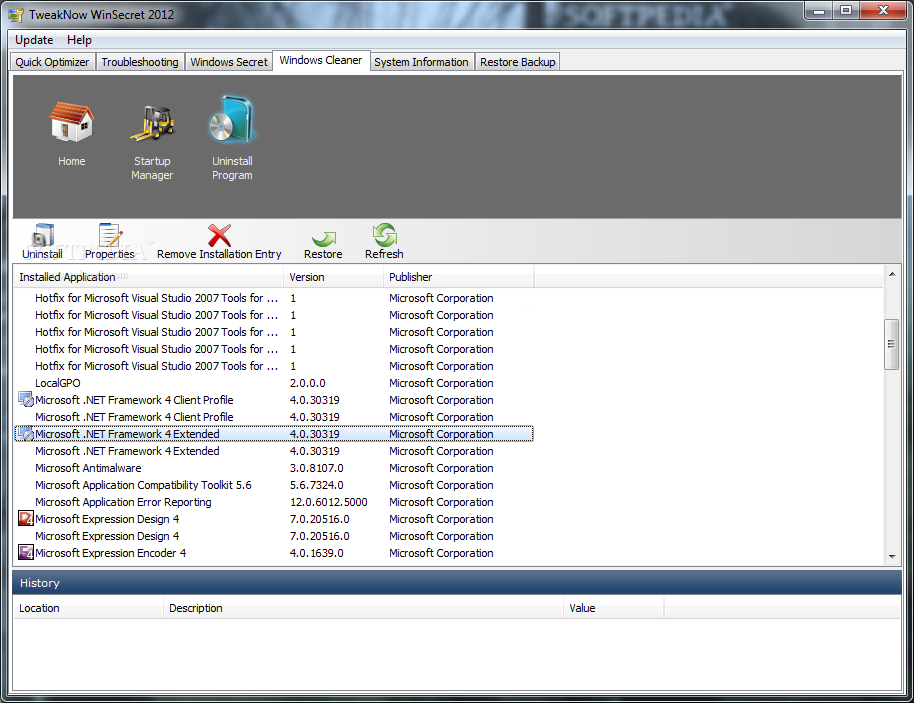Image resolution: width=914 pixels, height=703 pixels.
Task: Minimize the WinSecret window
Action: pos(819,11)
